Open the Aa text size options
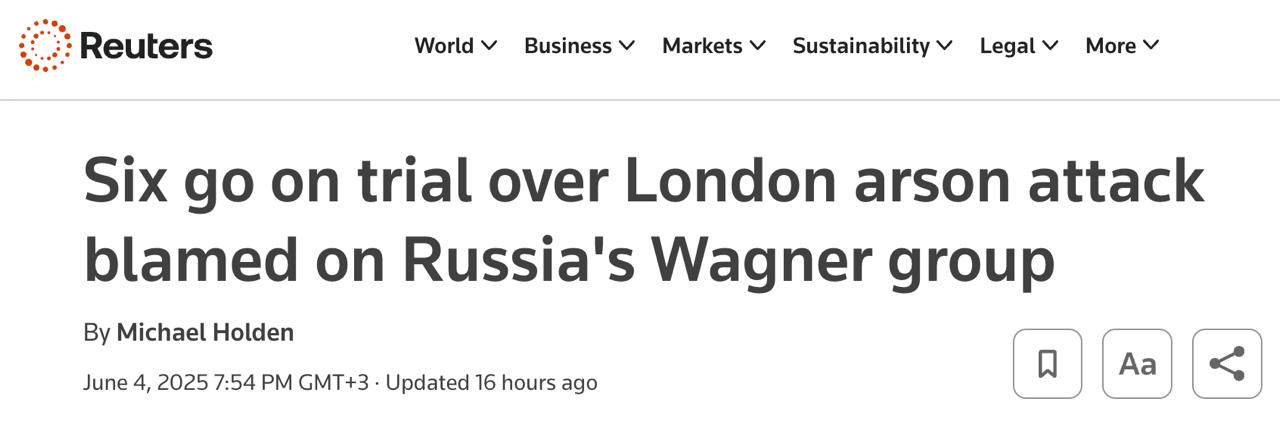Viewport: 1280px width, 421px height. 1137,364
